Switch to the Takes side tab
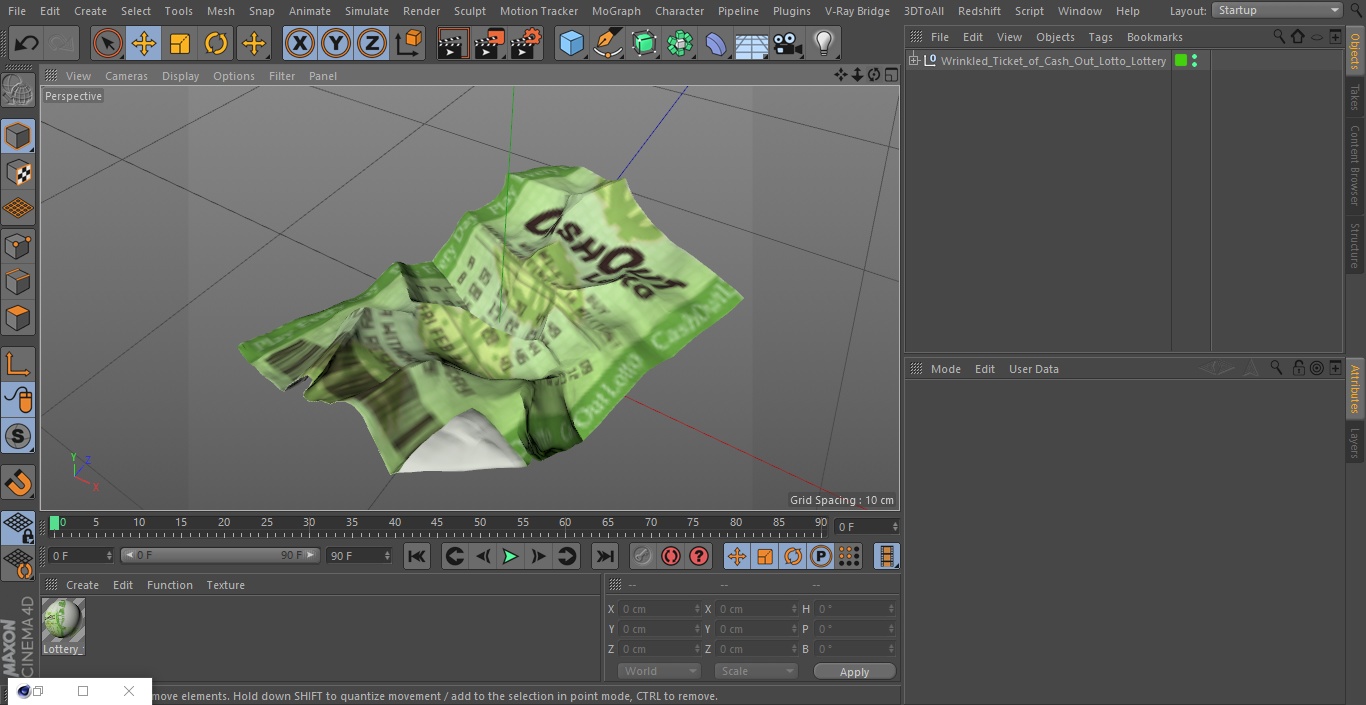1366x705 pixels. [x=1355, y=97]
